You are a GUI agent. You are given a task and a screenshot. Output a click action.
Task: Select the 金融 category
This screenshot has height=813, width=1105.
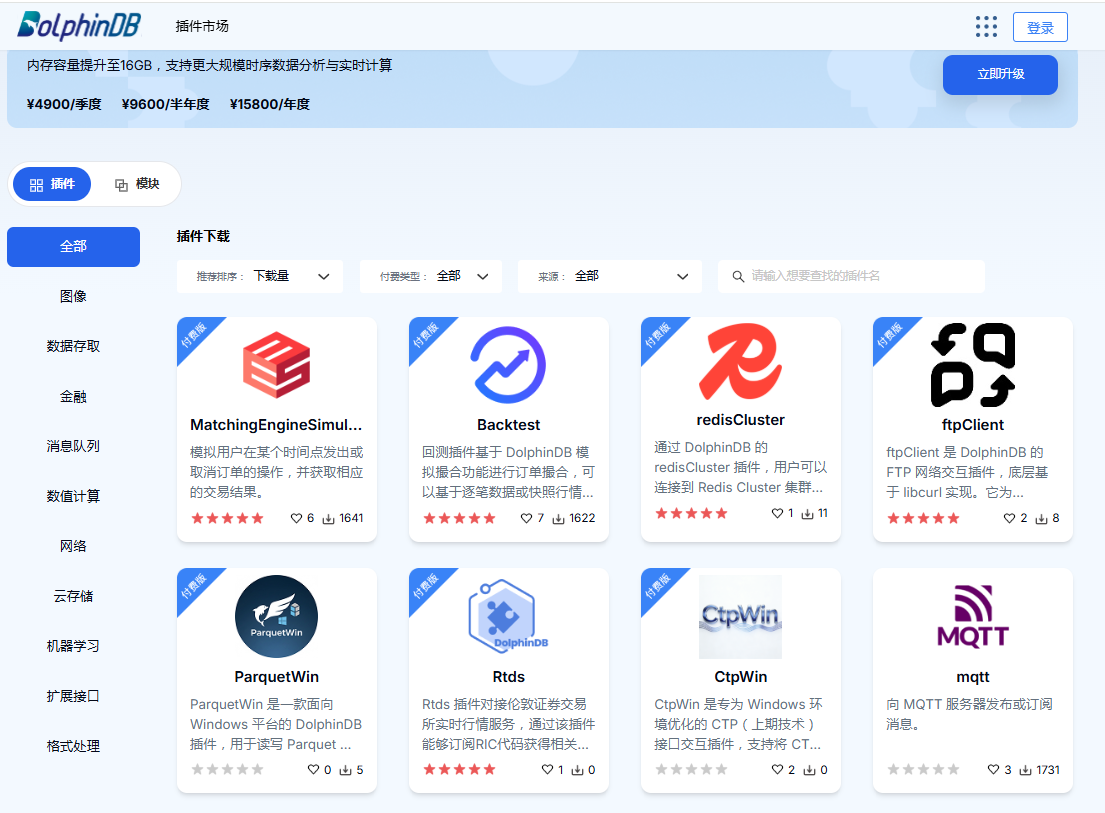tap(73, 397)
